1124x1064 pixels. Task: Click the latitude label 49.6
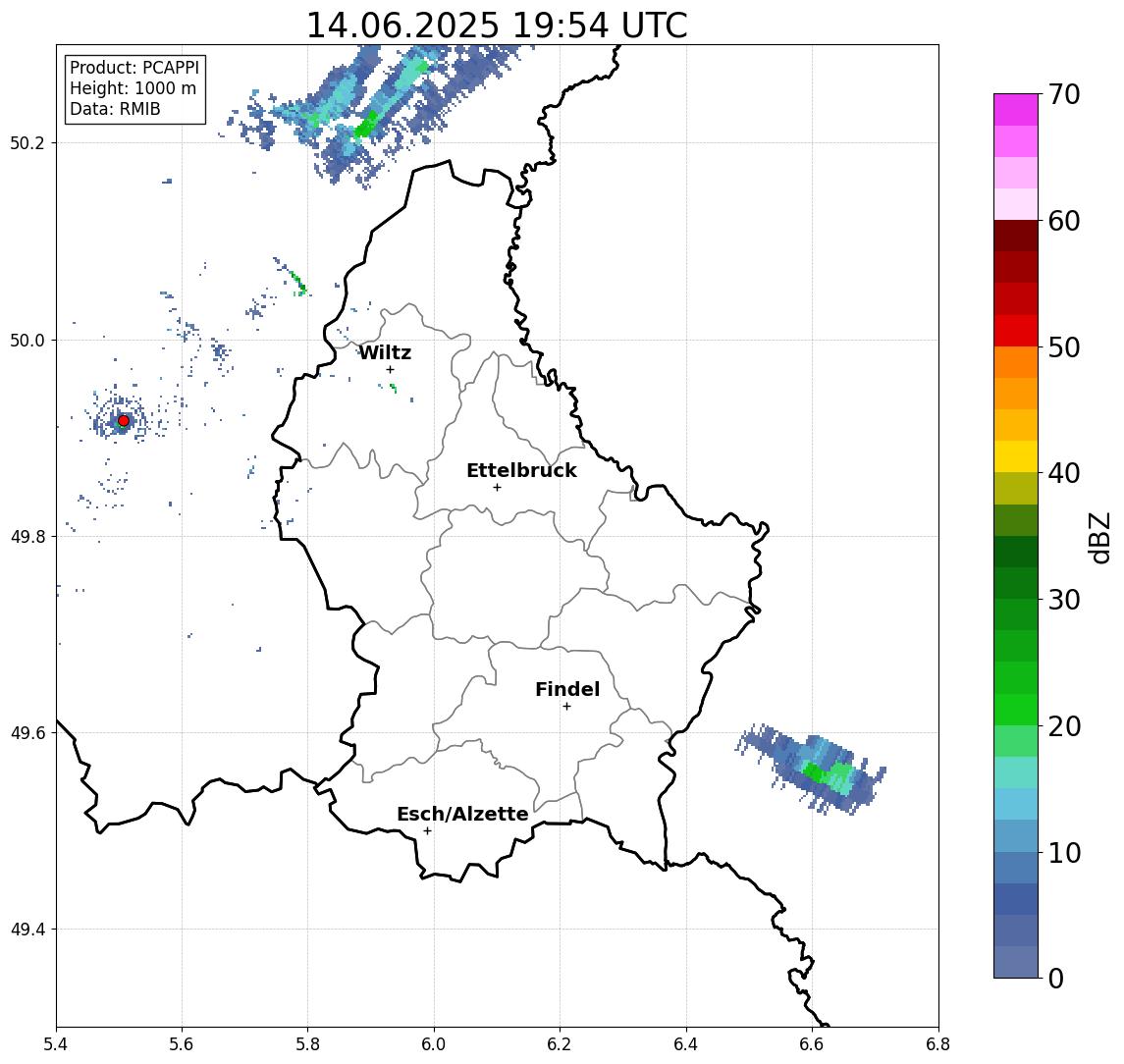[27, 733]
